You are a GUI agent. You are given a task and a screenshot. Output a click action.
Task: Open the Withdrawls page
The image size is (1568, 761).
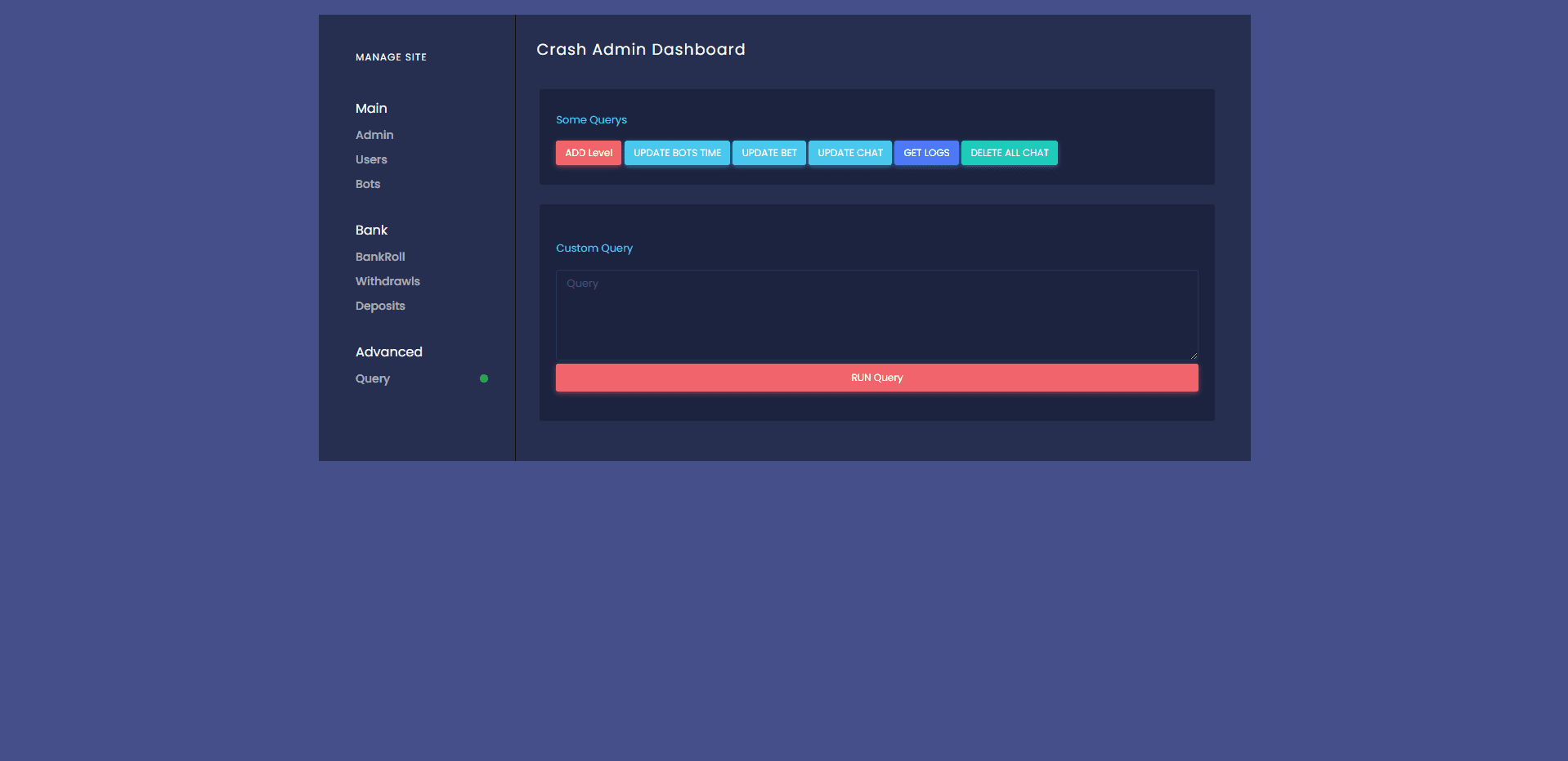coord(388,281)
